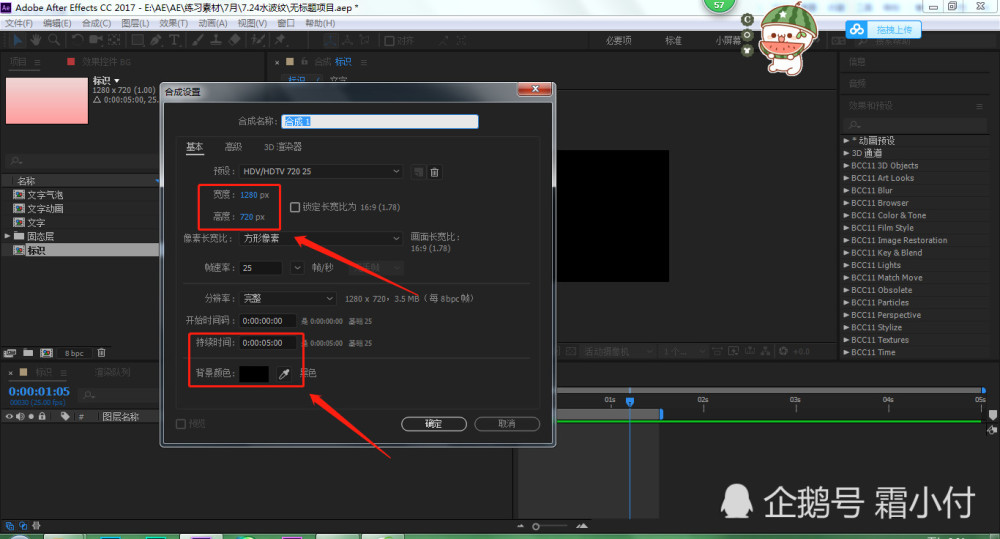The height and width of the screenshot is (539, 1000).
Task: Open the 效果(T) menu
Action: click(173, 23)
